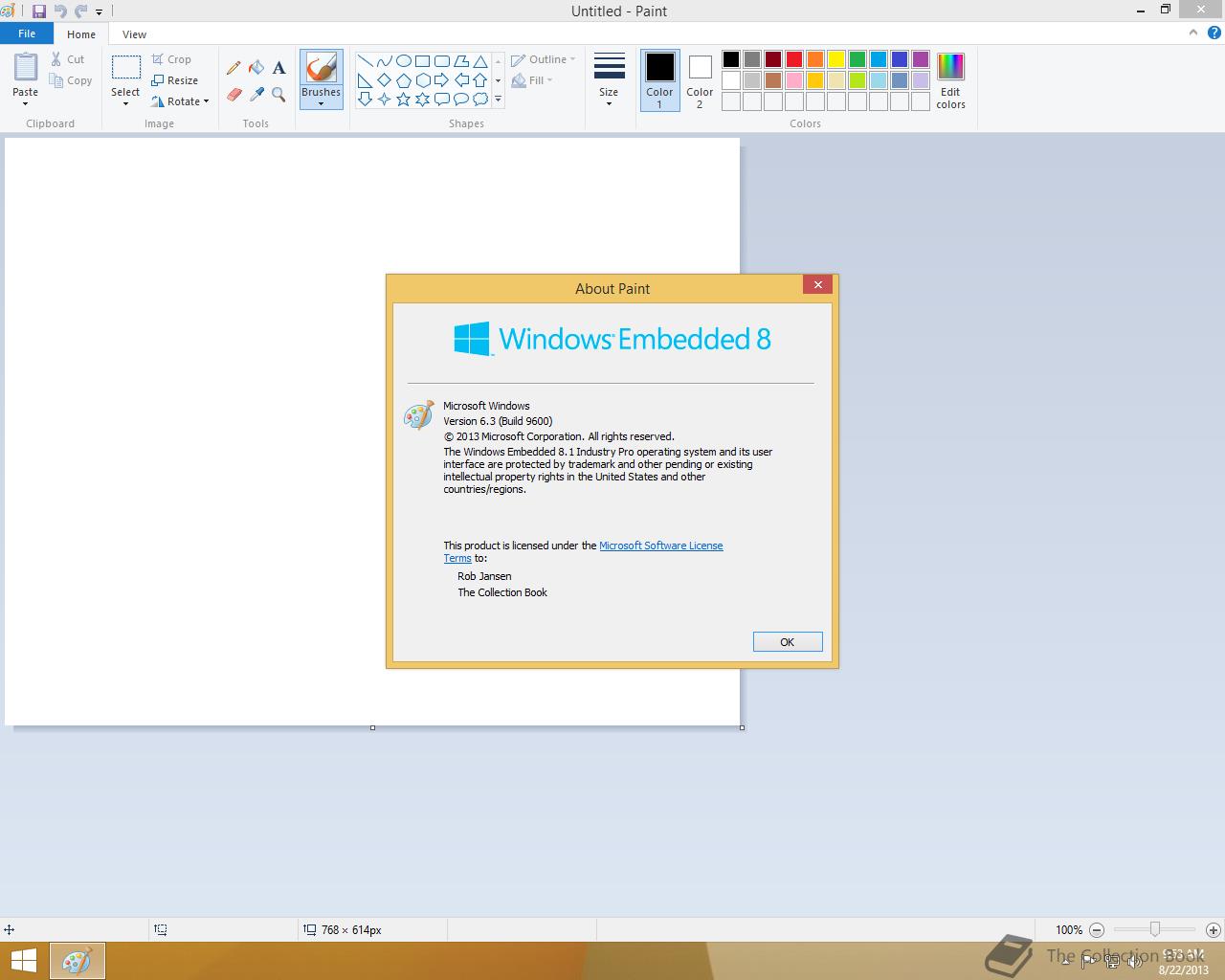
Task: Collapse the ribbon with the chevron
Action: coord(1193,33)
